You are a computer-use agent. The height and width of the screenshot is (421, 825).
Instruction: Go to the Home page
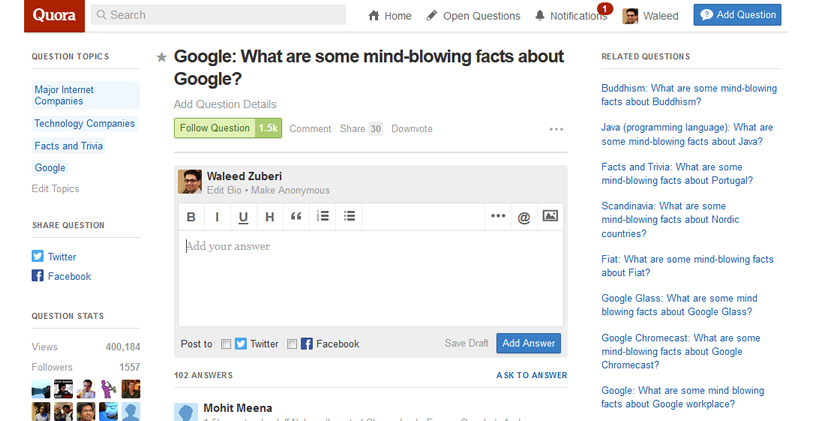390,16
